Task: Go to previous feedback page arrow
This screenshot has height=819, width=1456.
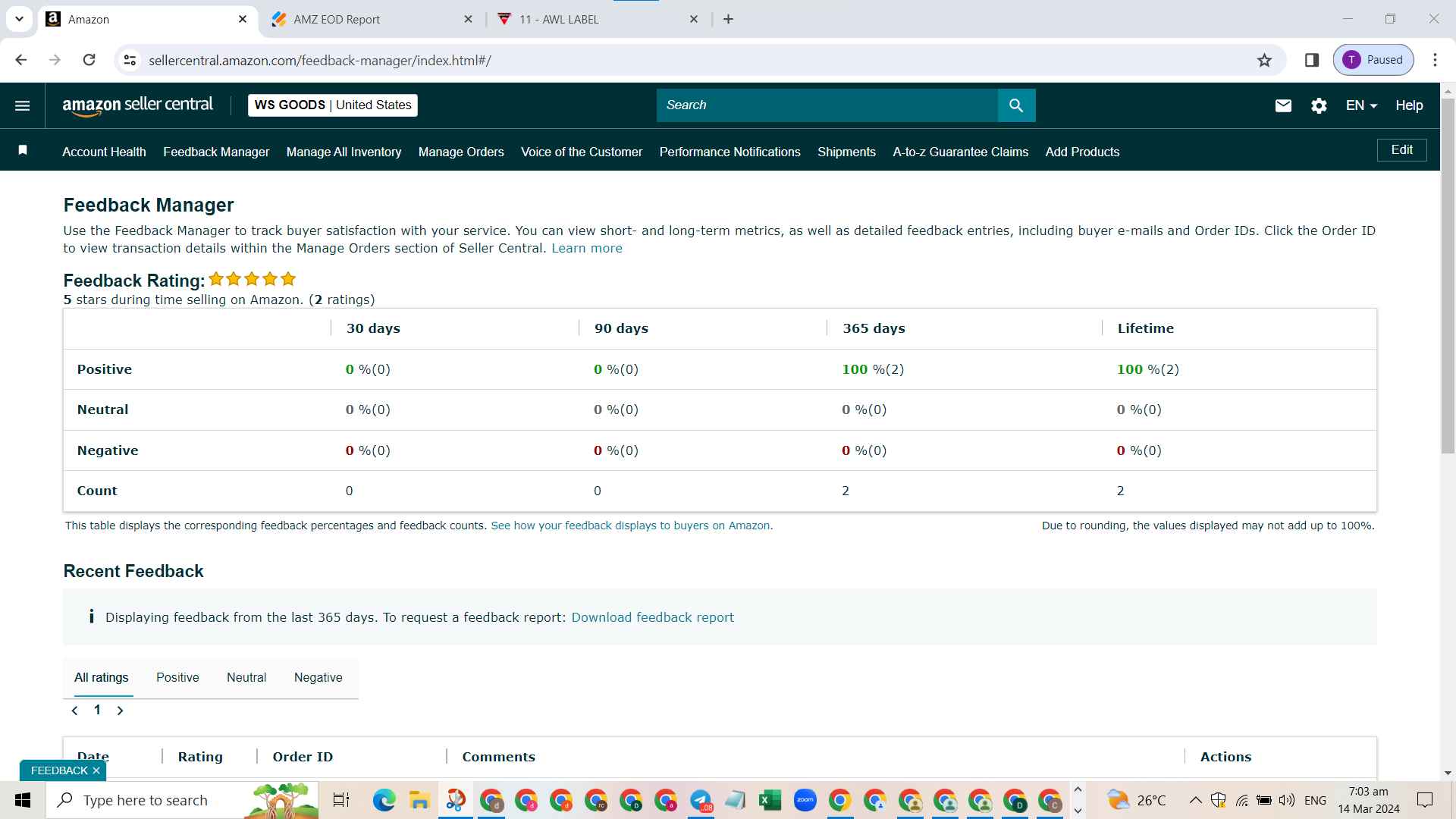Action: pyautogui.click(x=74, y=711)
